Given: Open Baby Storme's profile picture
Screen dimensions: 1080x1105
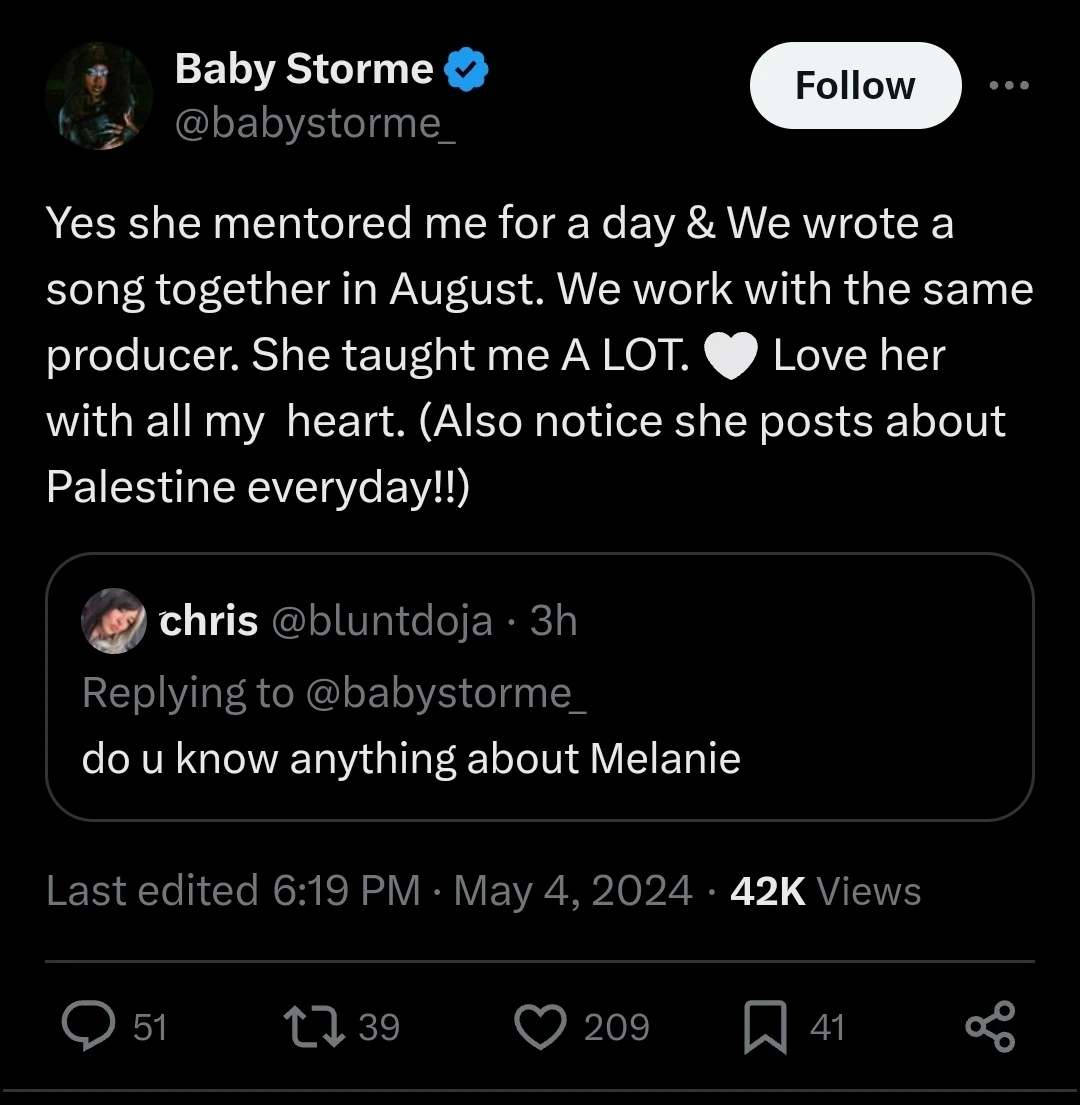Looking at the screenshot, I should pyautogui.click(x=98, y=97).
